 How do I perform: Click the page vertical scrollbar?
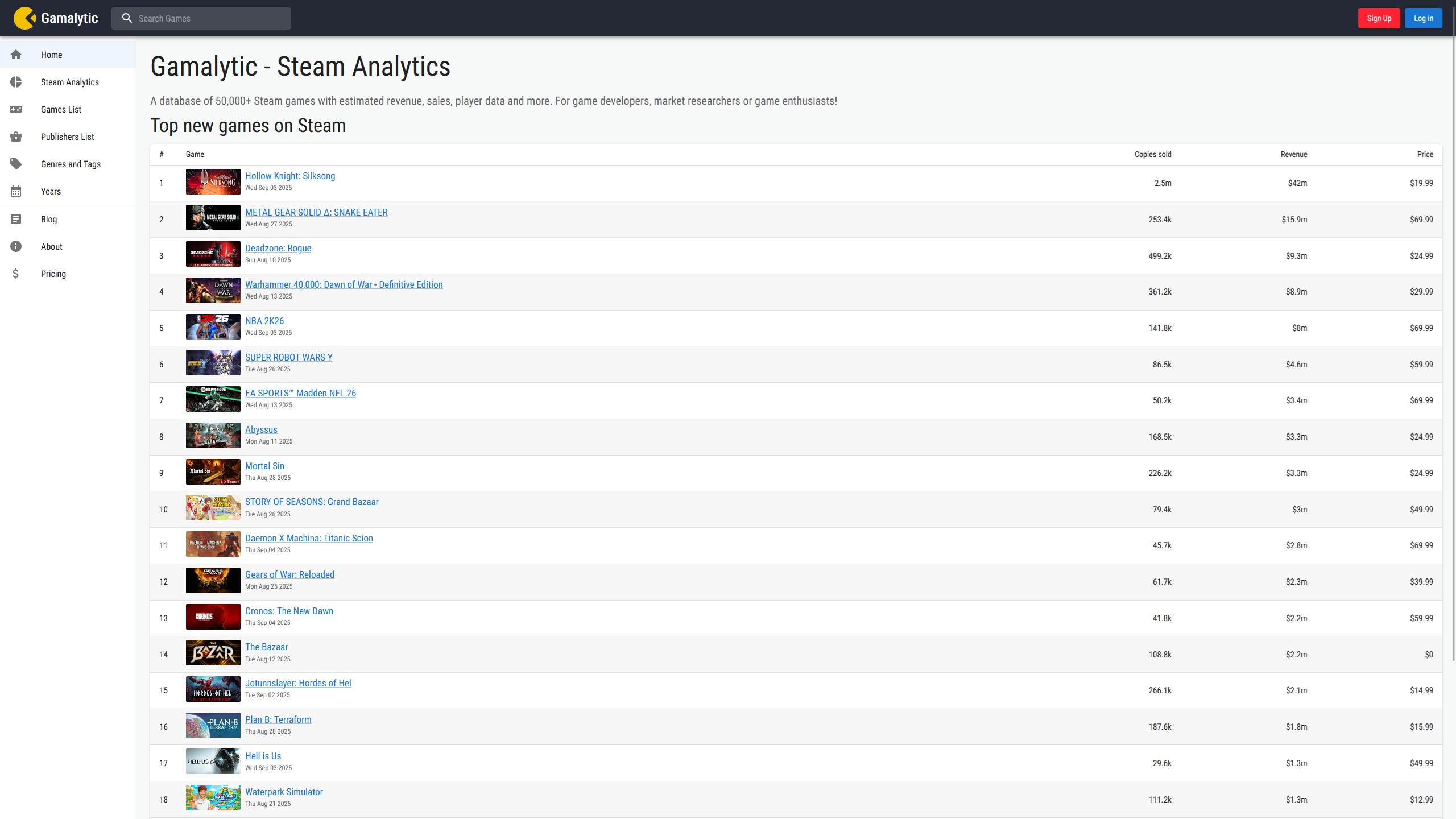click(x=1454, y=341)
